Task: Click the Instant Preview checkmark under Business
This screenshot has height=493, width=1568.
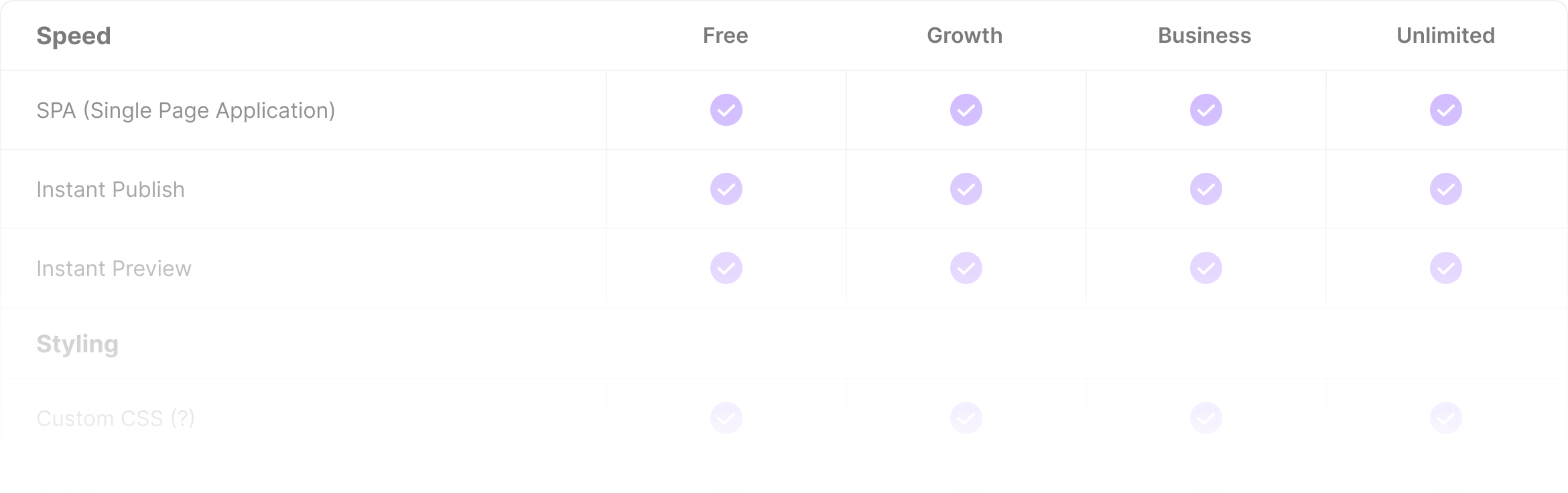Action: tap(1206, 268)
